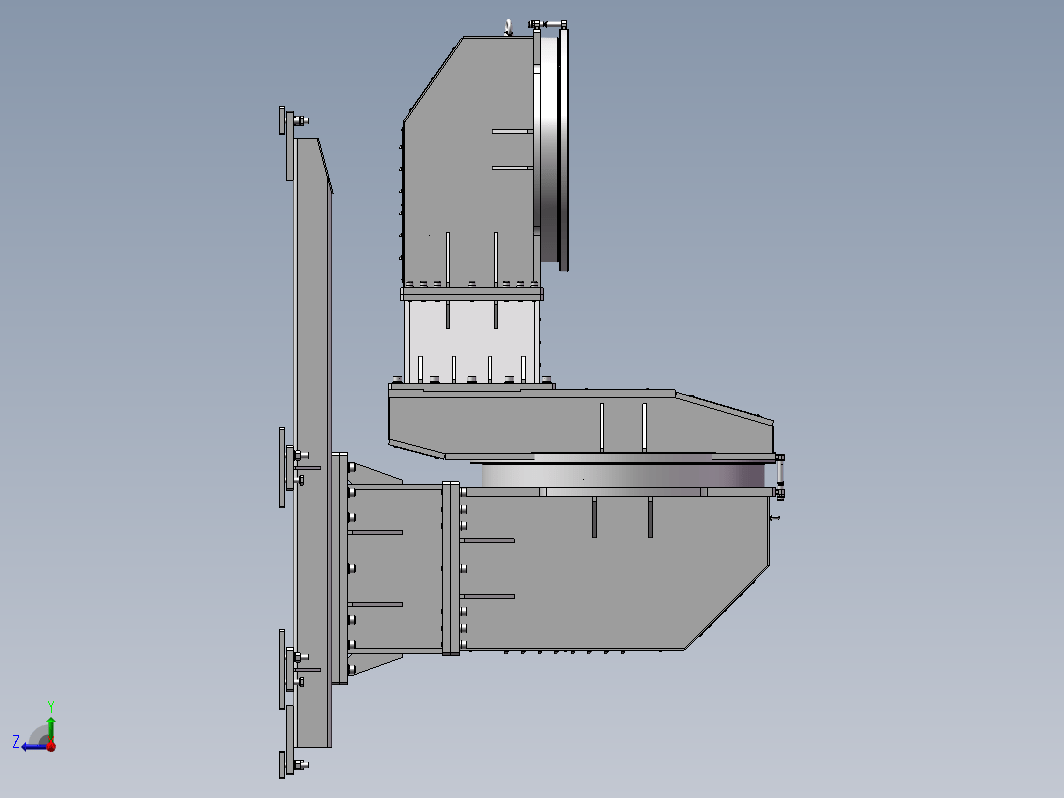1064x798 pixels.
Task: Select the lower housing body with the chamfered corner
Action: (x=614, y=572)
